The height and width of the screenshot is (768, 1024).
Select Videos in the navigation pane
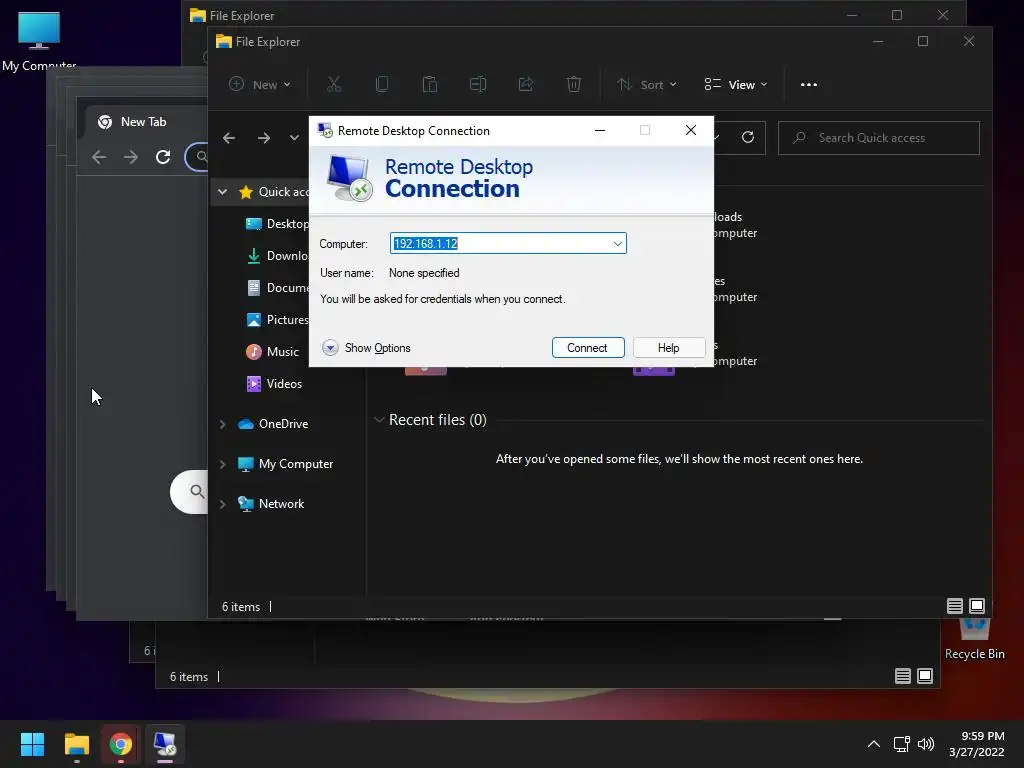pyautogui.click(x=274, y=383)
